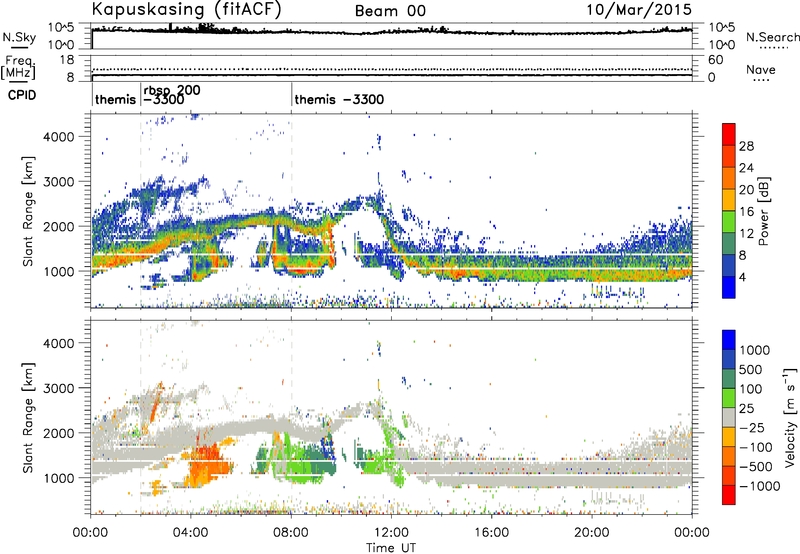Select the 100 tick on velocity color bar
This screenshot has height=554, width=800.
point(751,389)
